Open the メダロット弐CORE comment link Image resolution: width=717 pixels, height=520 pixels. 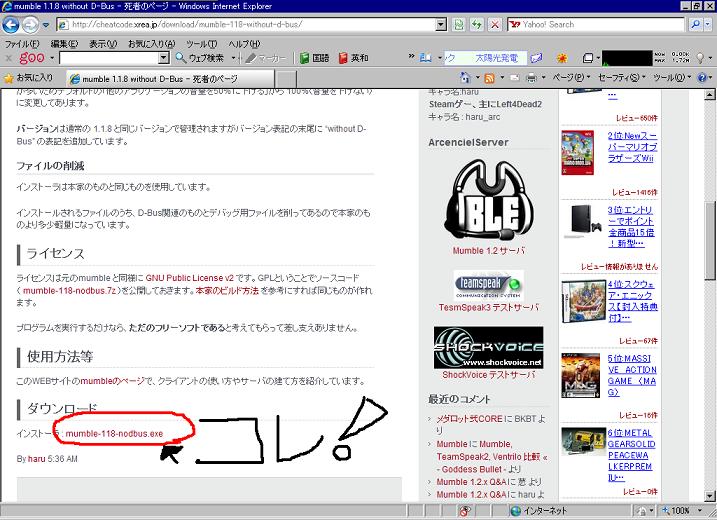coord(469,419)
